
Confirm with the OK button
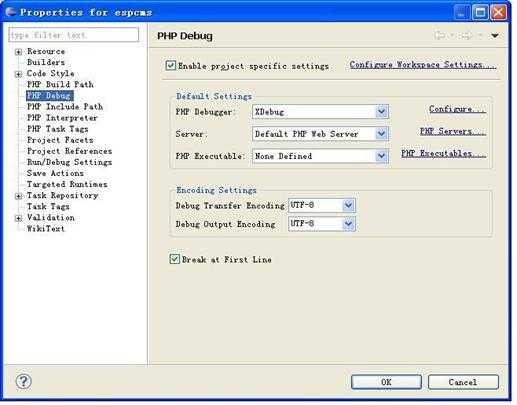tap(386, 382)
